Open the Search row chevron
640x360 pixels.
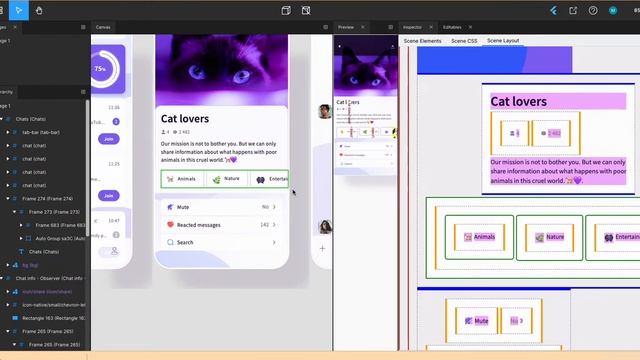click(274, 242)
